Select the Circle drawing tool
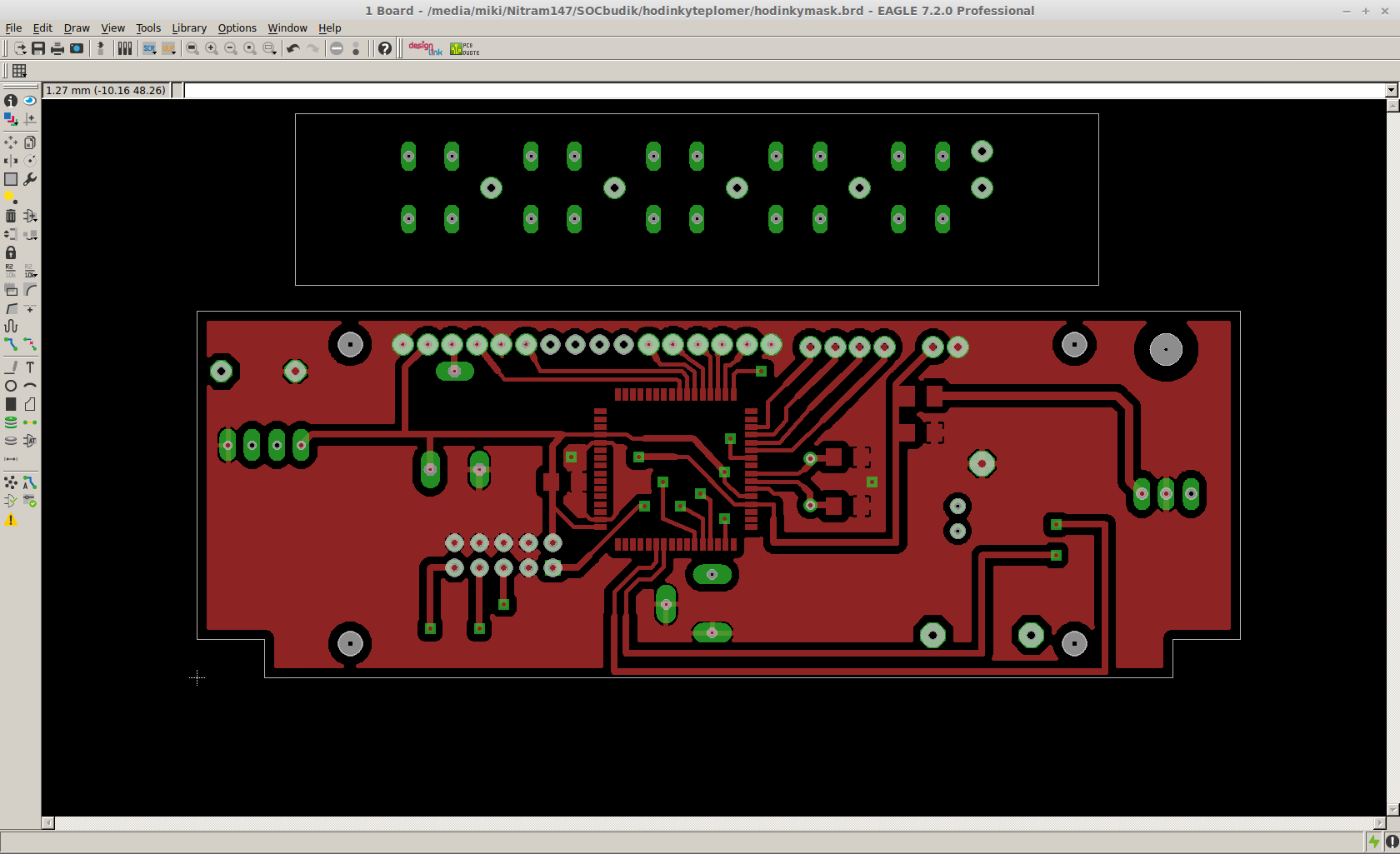The height and width of the screenshot is (854, 1400). point(11,386)
